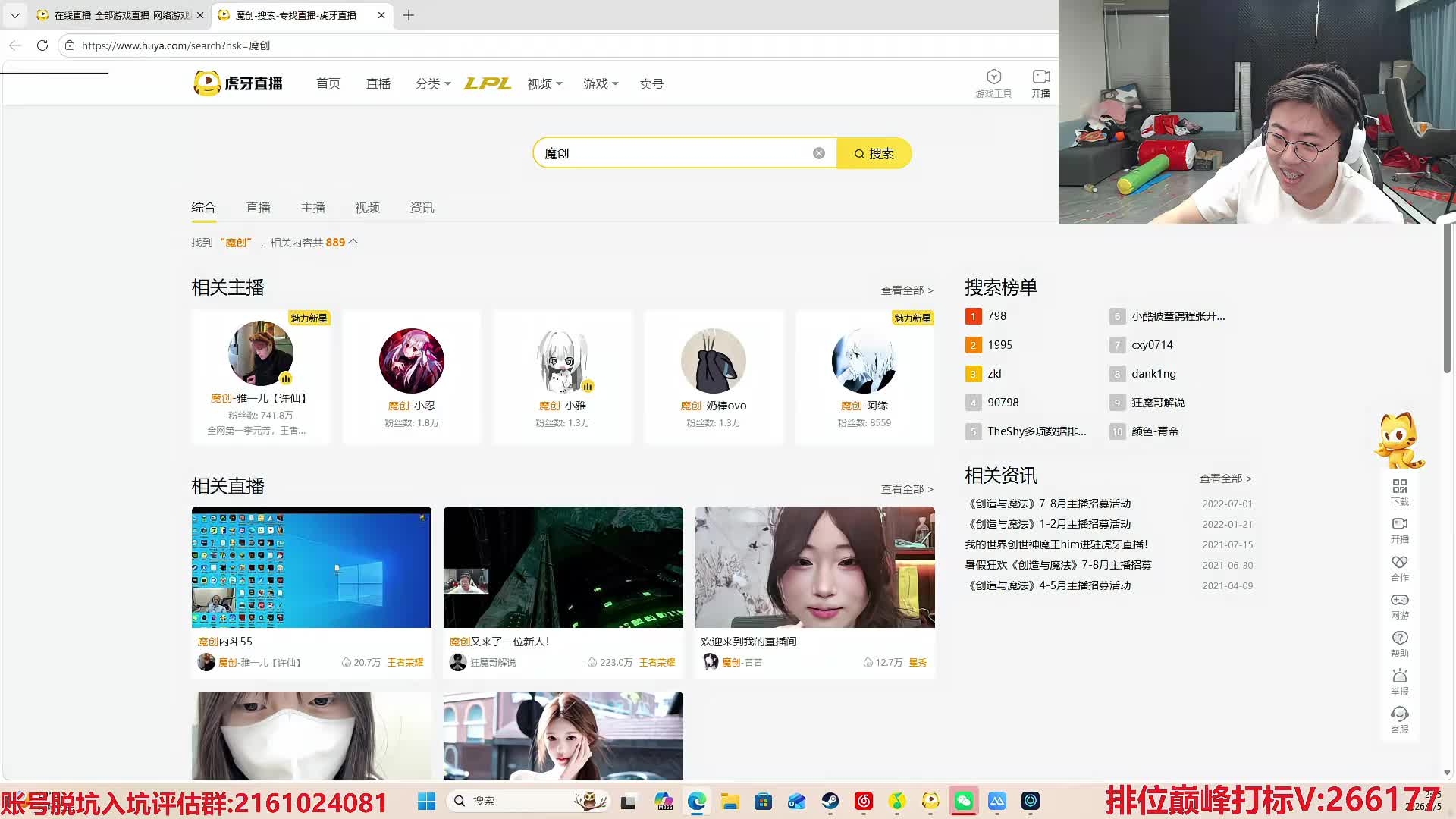Open search ranking item dank1ng
Viewport: 1456px width, 819px height.
pos(1153,374)
